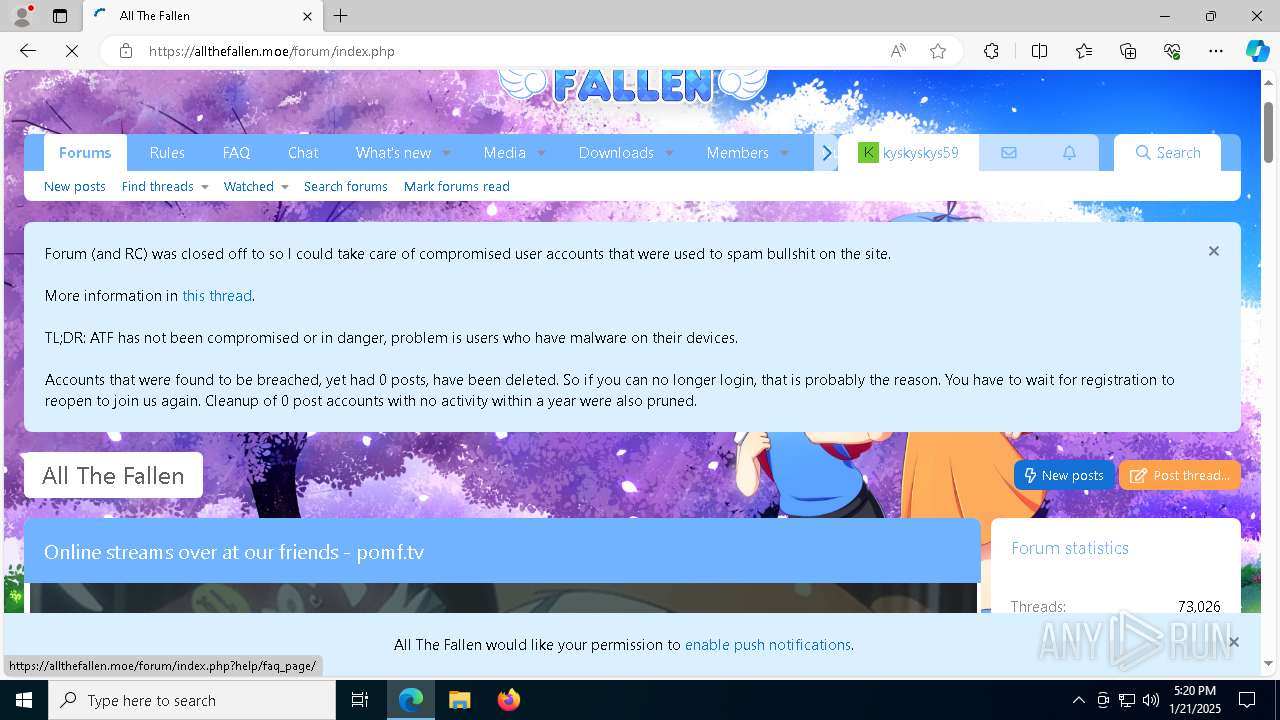Open Members section

pyautogui.click(x=737, y=153)
